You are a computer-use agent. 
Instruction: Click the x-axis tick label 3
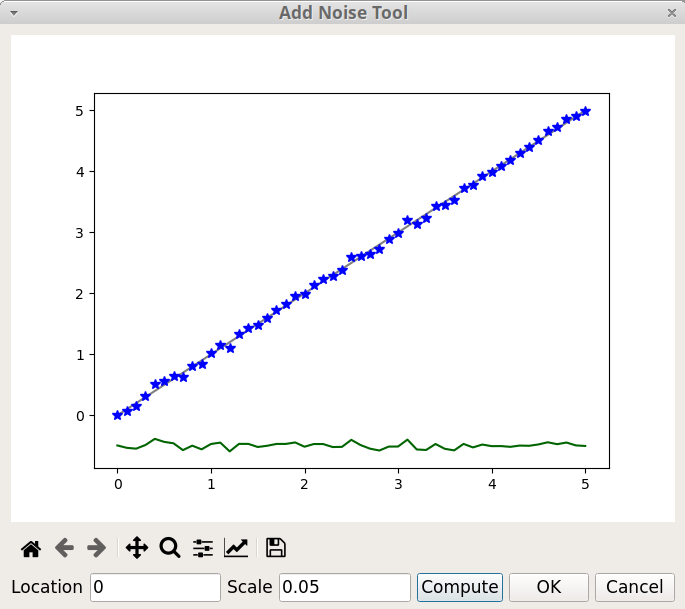398,484
